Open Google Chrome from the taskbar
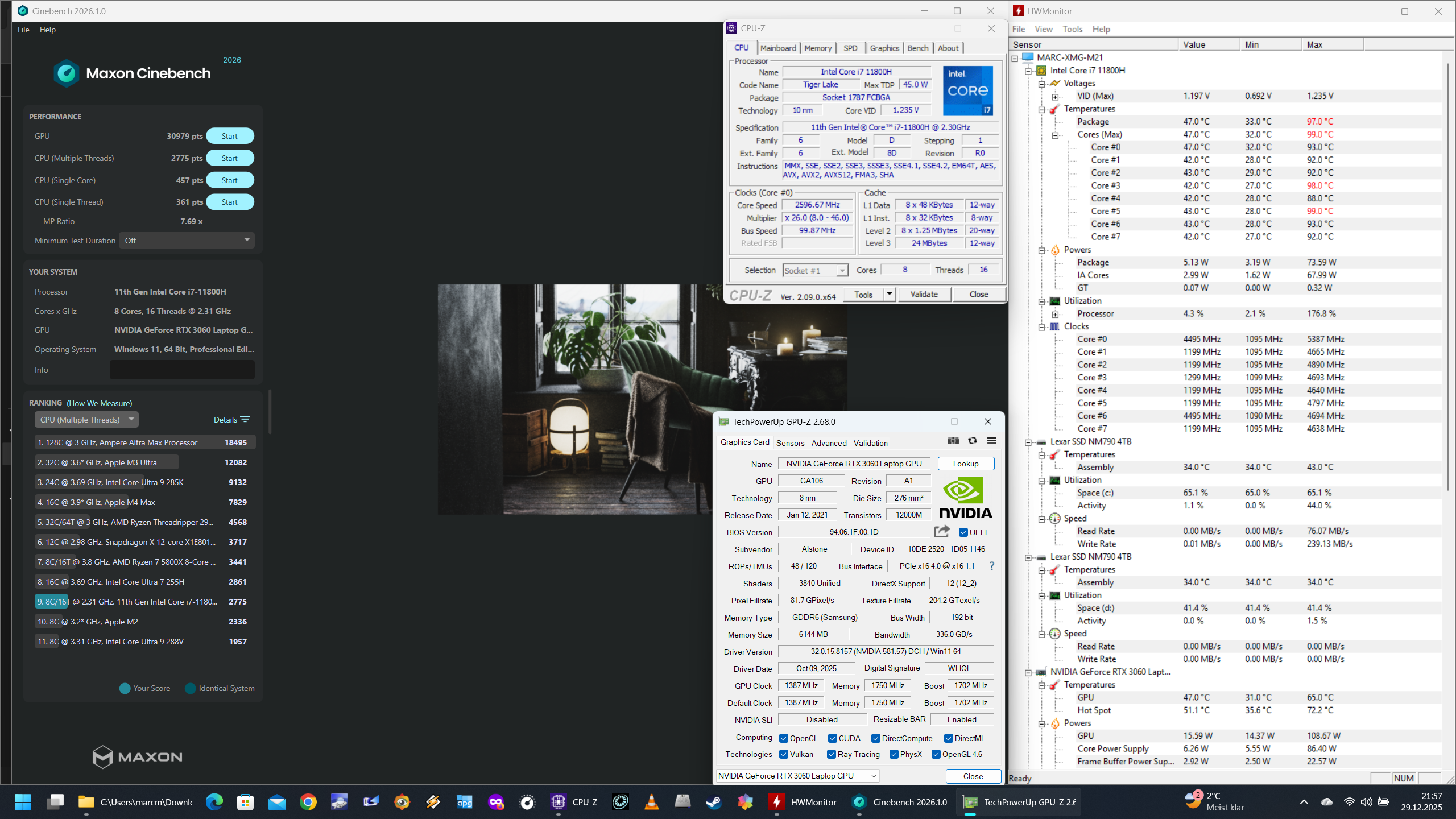Screen dimensions: 1456x819 [308, 803]
